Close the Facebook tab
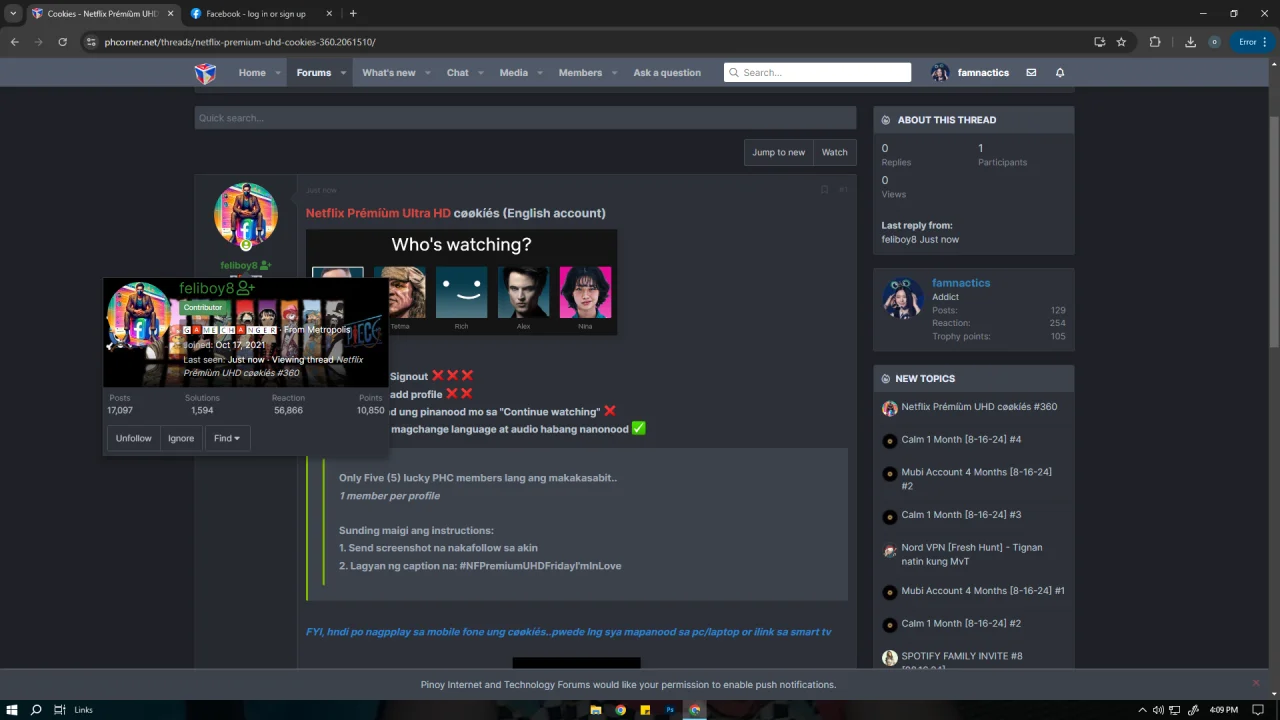Viewport: 1280px width, 720px height. [330, 14]
